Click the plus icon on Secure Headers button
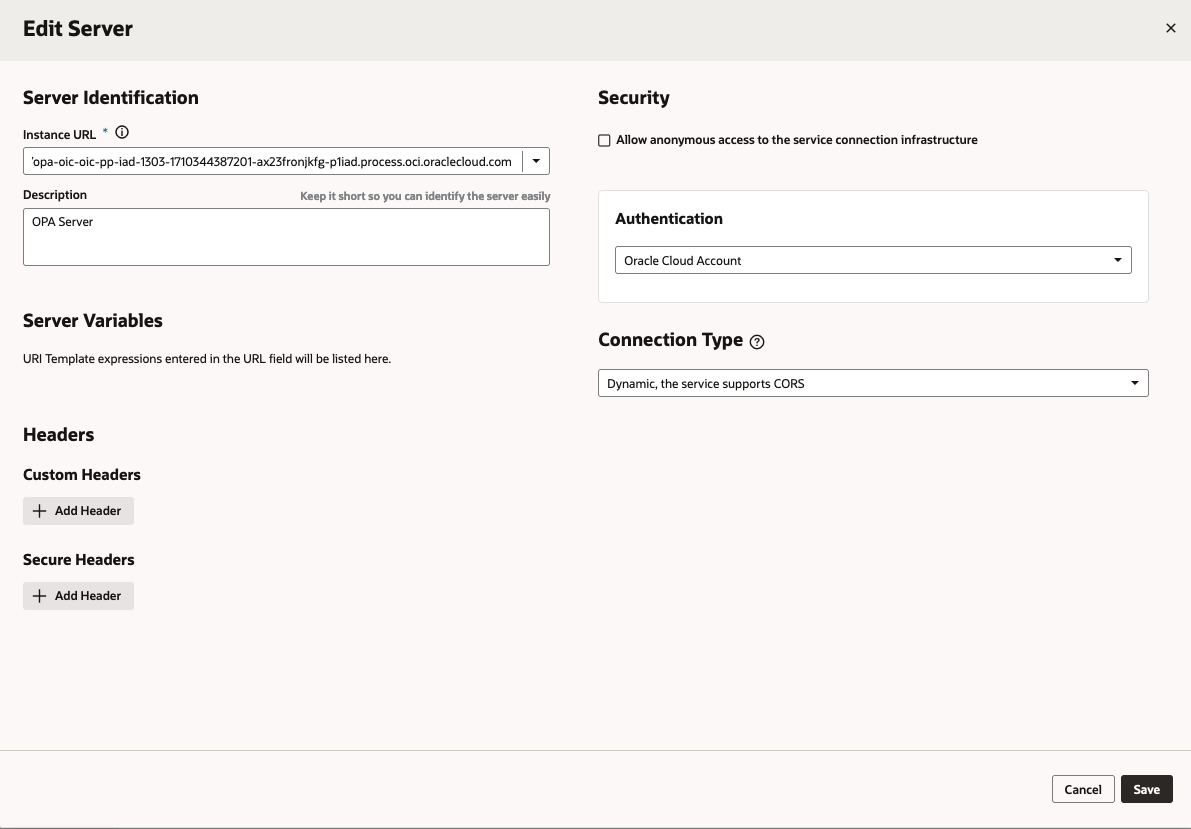 point(40,595)
